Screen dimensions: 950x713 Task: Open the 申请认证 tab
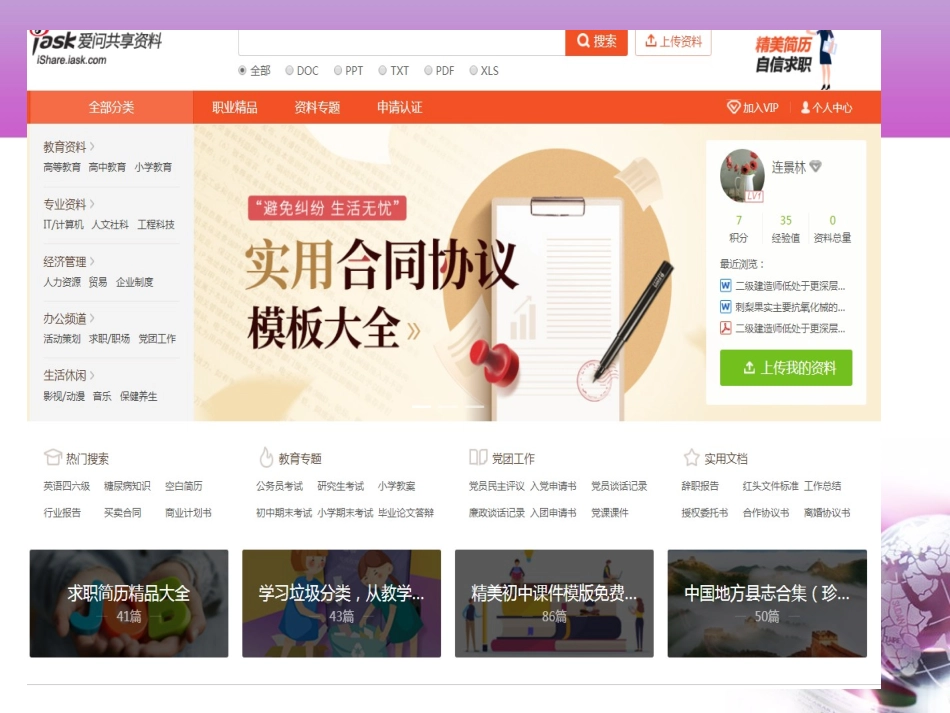point(399,107)
